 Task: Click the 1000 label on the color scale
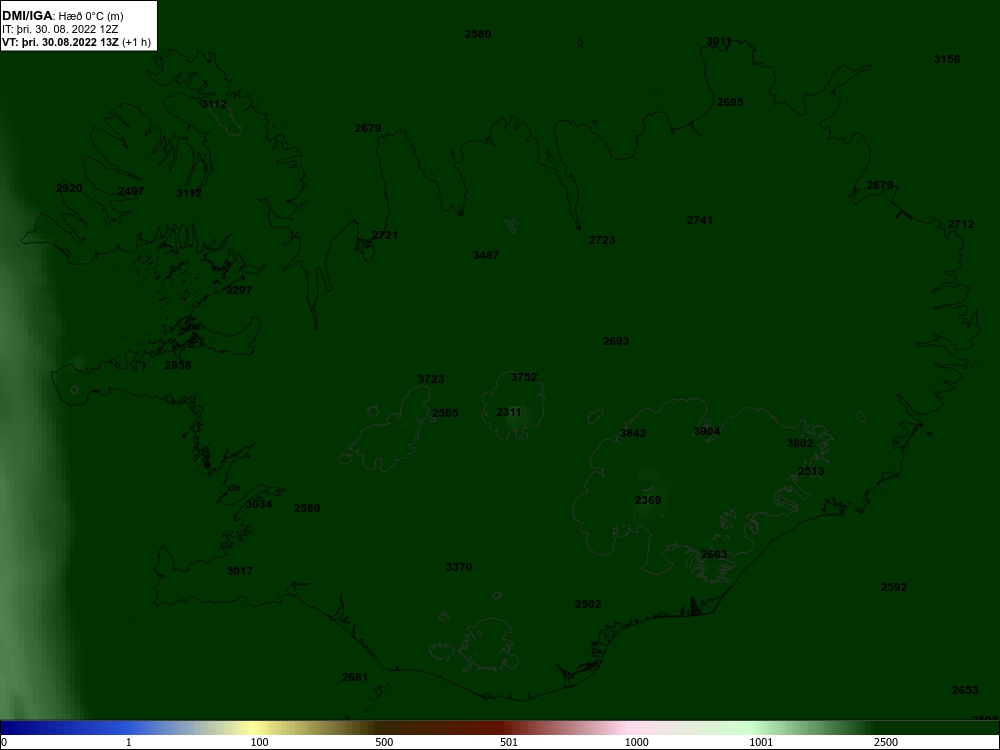636,742
